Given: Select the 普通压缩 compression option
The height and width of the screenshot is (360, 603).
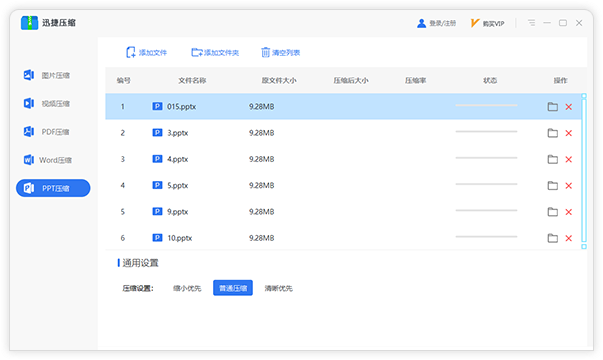Looking at the screenshot, I should (x=233, y=288).
